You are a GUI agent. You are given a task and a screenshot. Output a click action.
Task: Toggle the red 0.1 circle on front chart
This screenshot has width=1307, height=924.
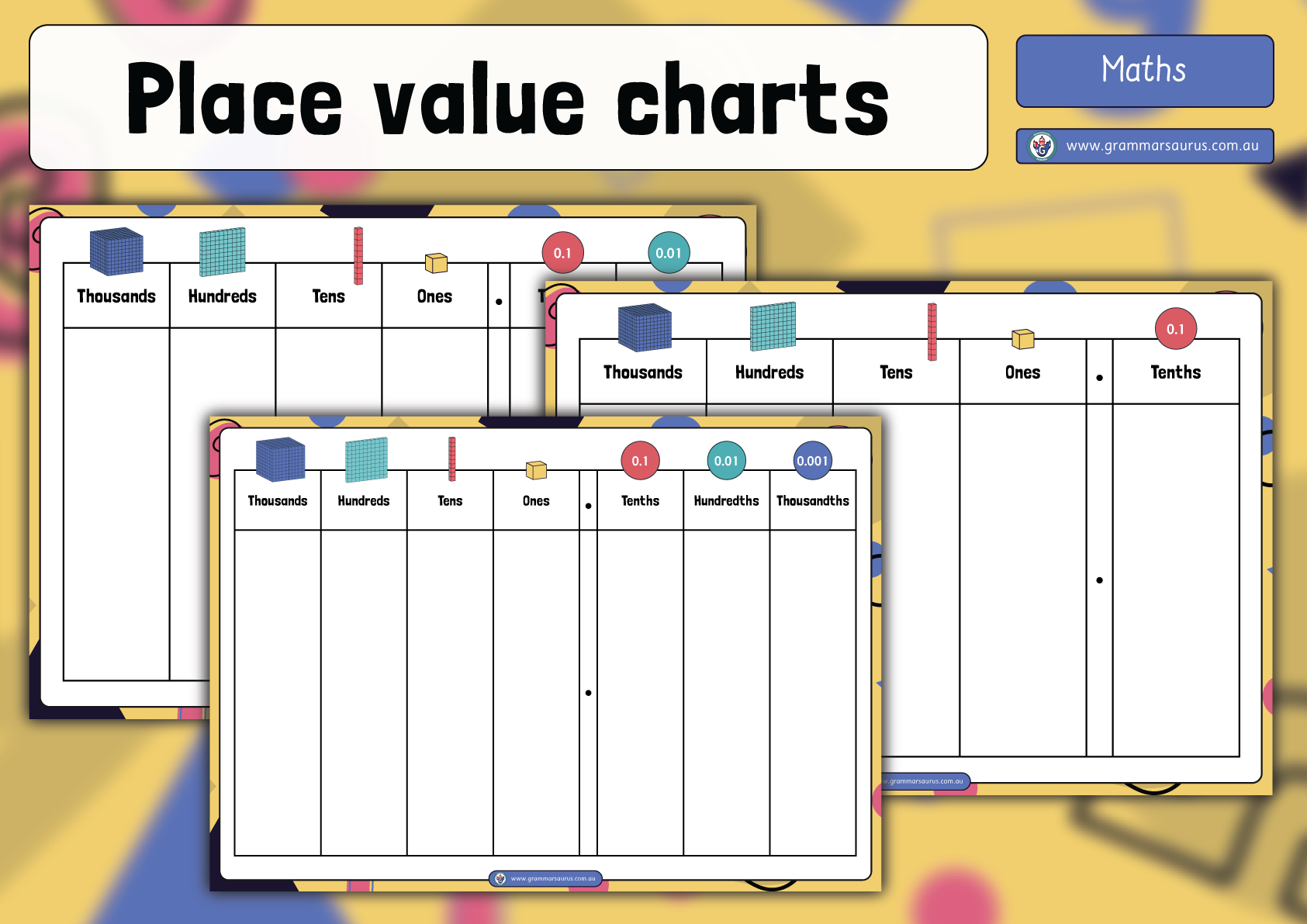639,459
